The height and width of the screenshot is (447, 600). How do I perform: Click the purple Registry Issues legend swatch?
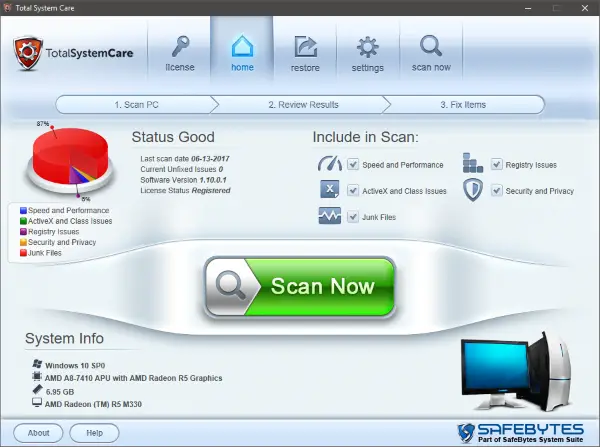[x=23, y=232]
